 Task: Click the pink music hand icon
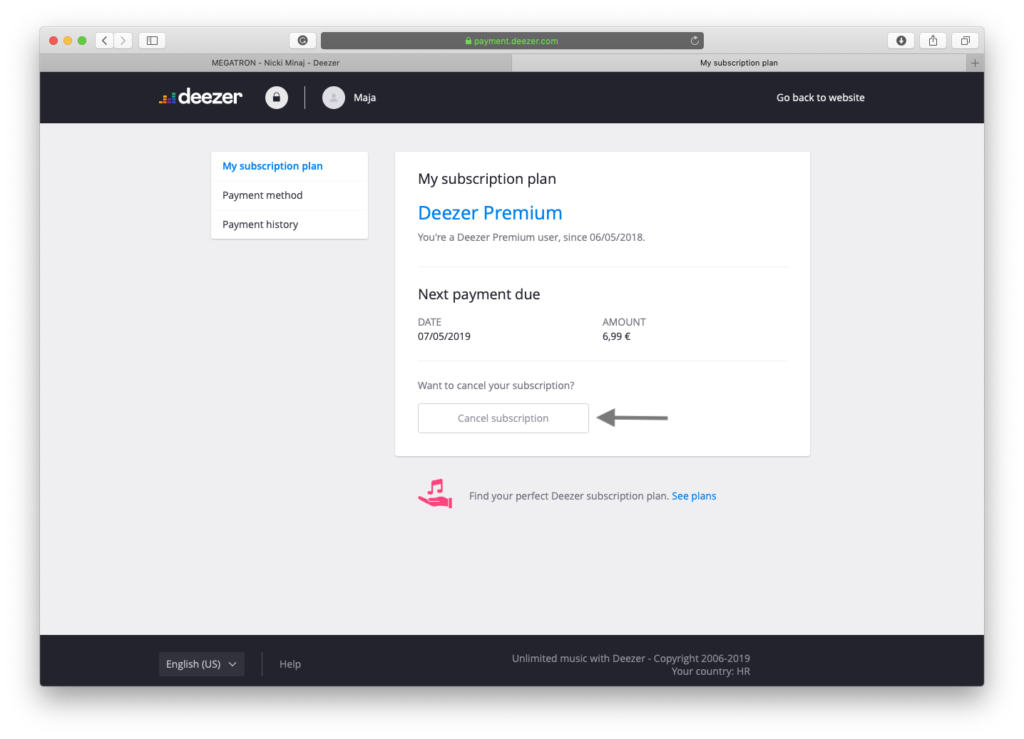(x=435, y=494)
